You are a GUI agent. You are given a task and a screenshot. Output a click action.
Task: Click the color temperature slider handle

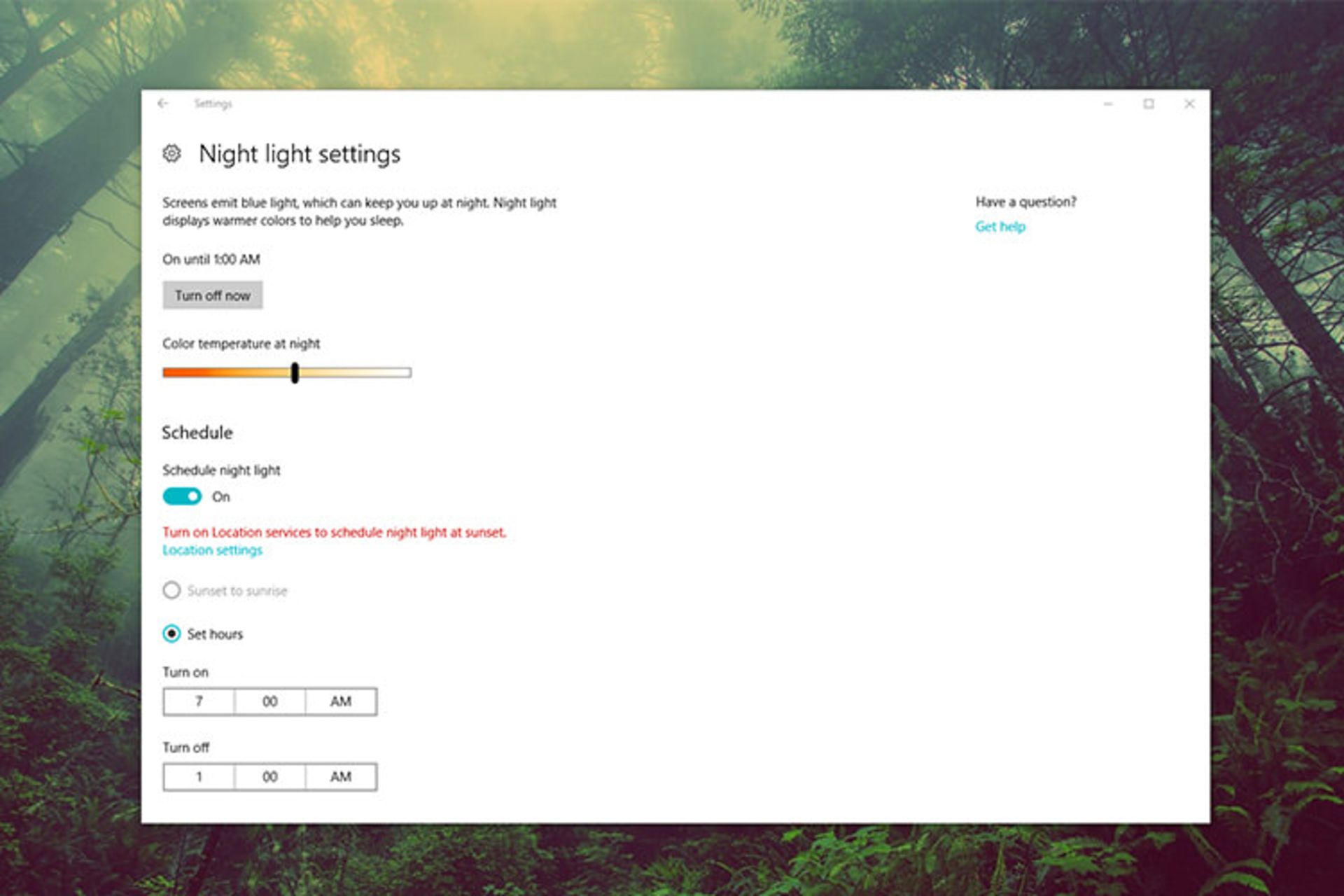(x=295, y=372)
